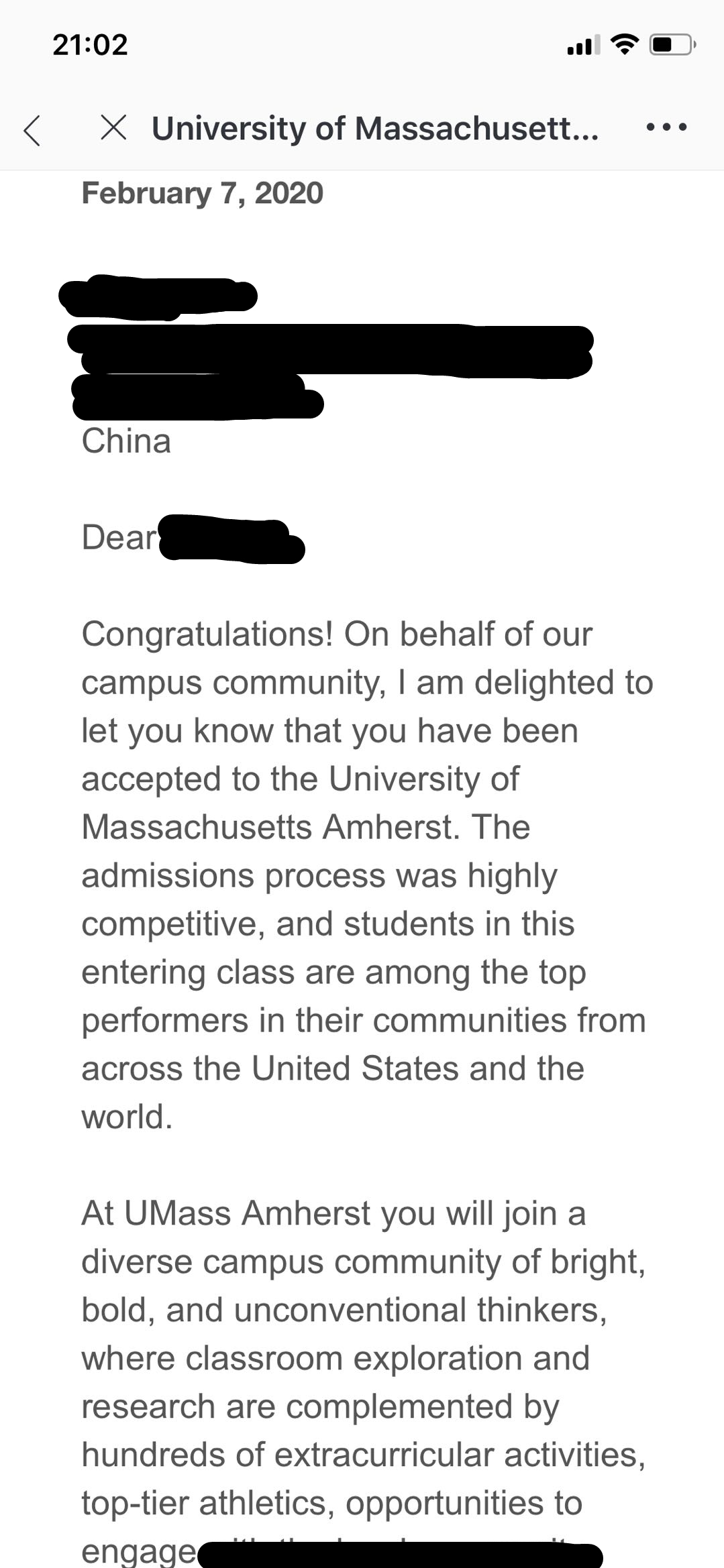Screen dimensions: 724x1568
Task: Tap the phrase highly competitive in the letter
Action: point(319,899)
